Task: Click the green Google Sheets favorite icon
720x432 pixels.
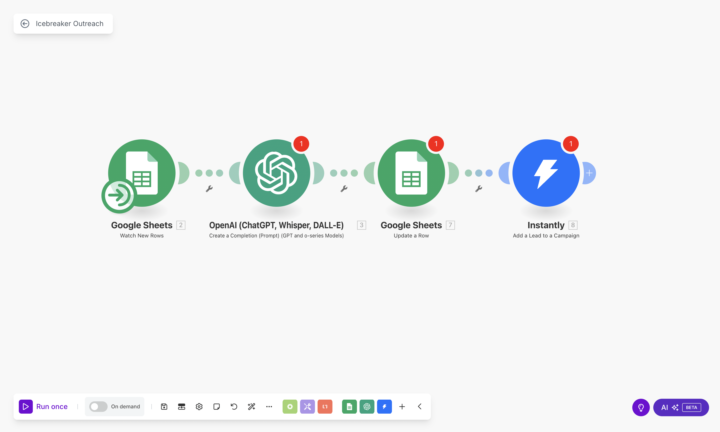Action: pos(349,407)
